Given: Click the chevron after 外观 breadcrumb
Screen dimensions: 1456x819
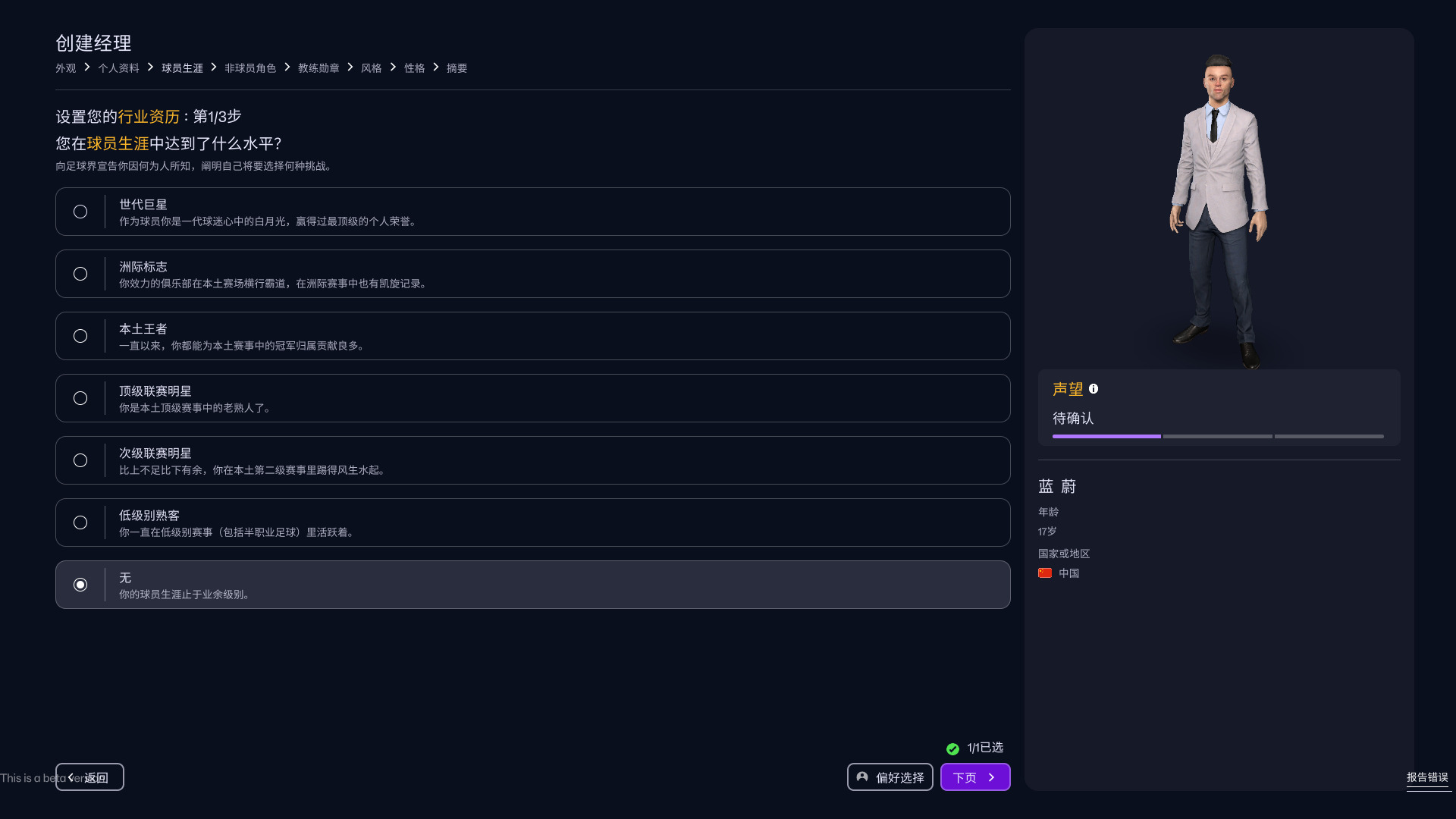Looking at the screenshot, I should click(x=87, y=67).
